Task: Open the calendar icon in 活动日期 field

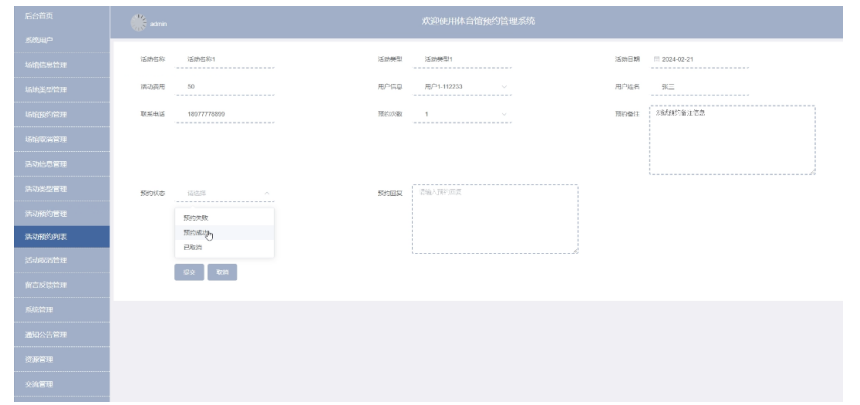Action: 657,59
